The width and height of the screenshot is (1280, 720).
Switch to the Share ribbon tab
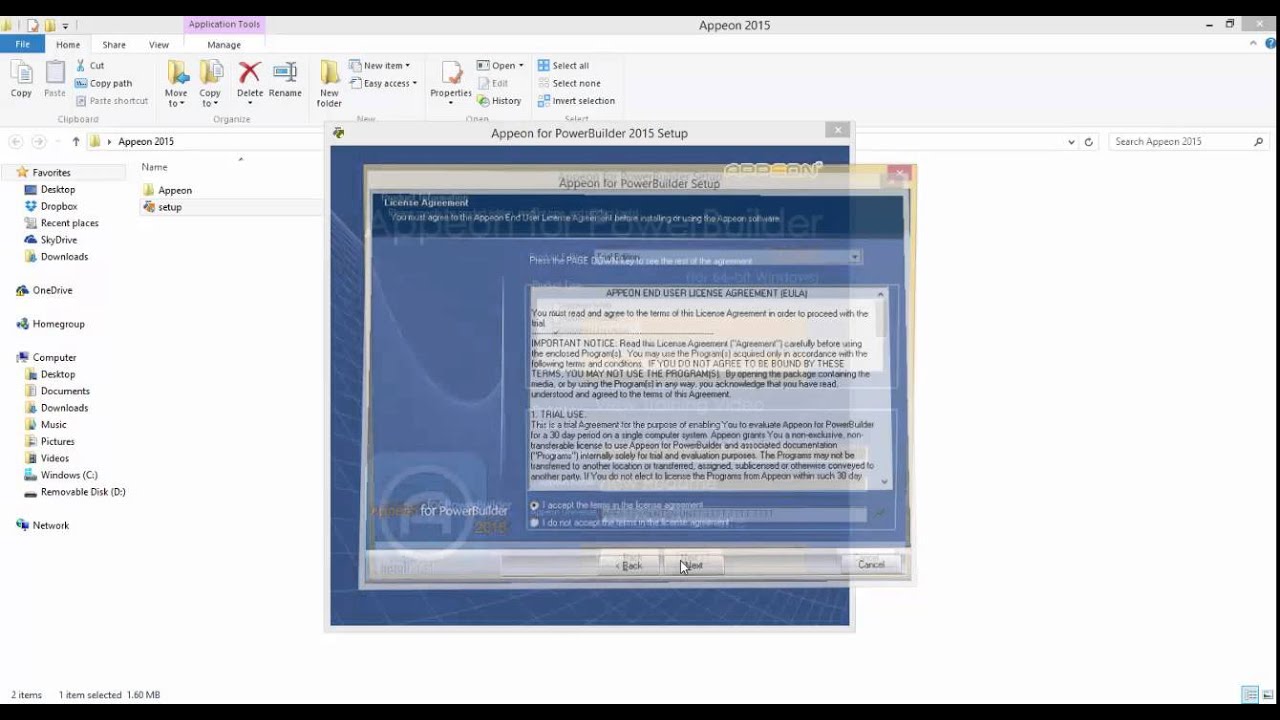pos(114,45)
